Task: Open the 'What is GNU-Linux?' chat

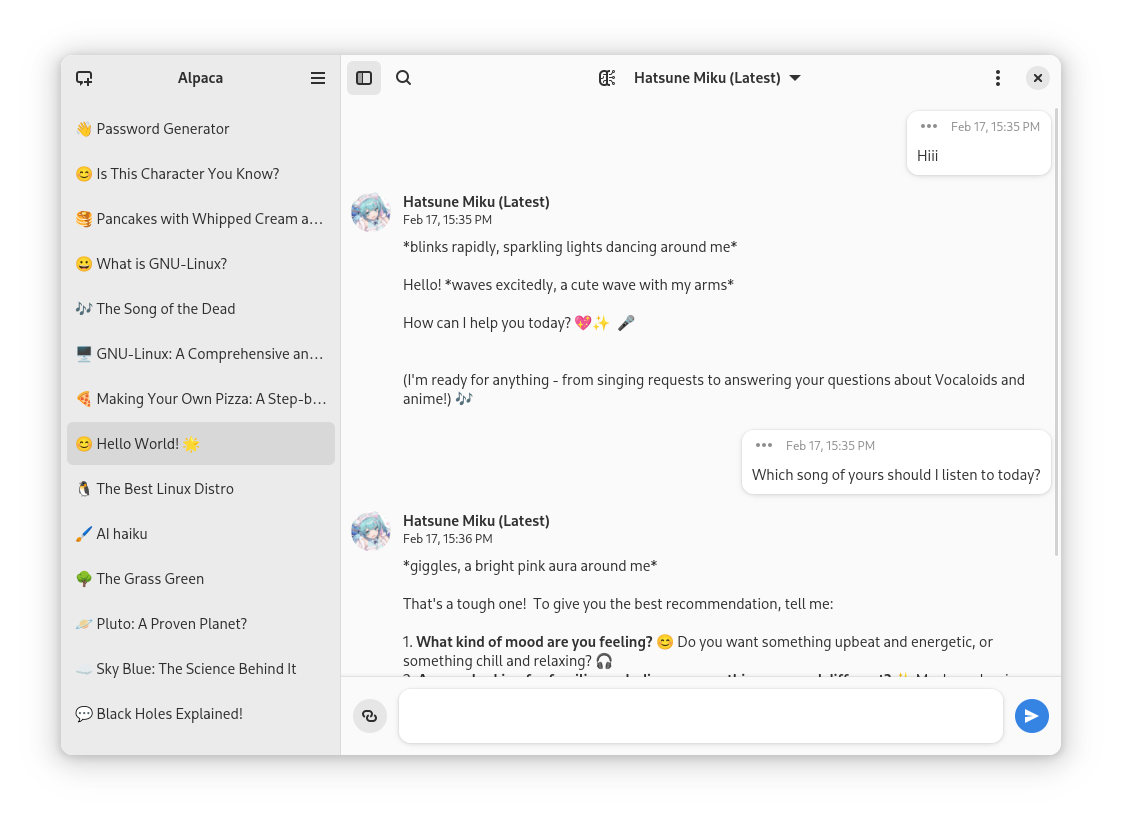Action: coord(201,264)
